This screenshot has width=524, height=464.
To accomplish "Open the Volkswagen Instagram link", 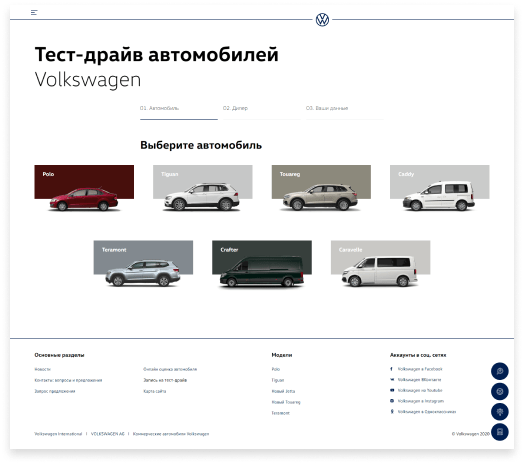I will 421,401.
